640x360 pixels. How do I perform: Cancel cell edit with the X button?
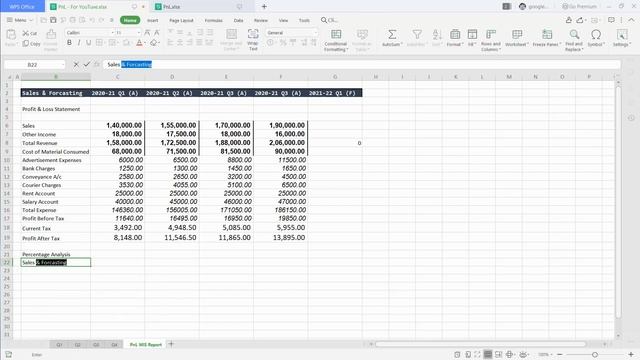pyautogui.click(x=76, y=64)
